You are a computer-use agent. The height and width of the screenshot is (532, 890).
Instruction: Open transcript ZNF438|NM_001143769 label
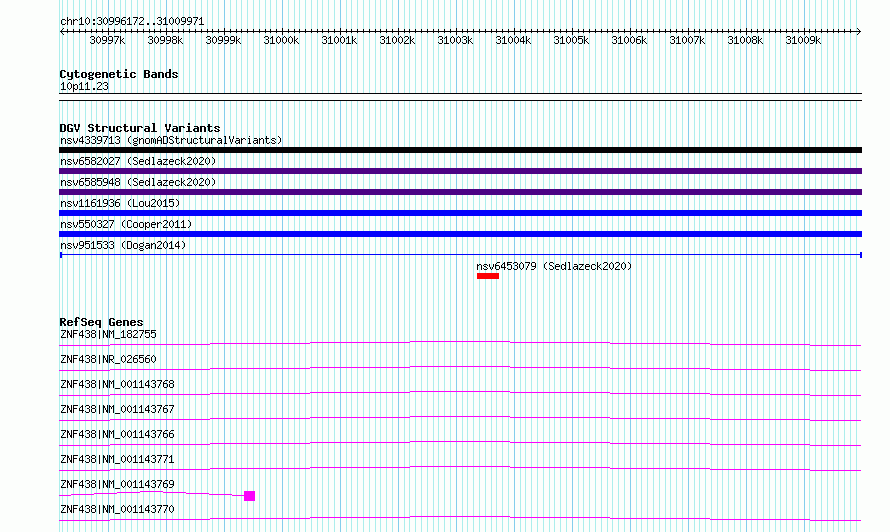pos(117,484)
